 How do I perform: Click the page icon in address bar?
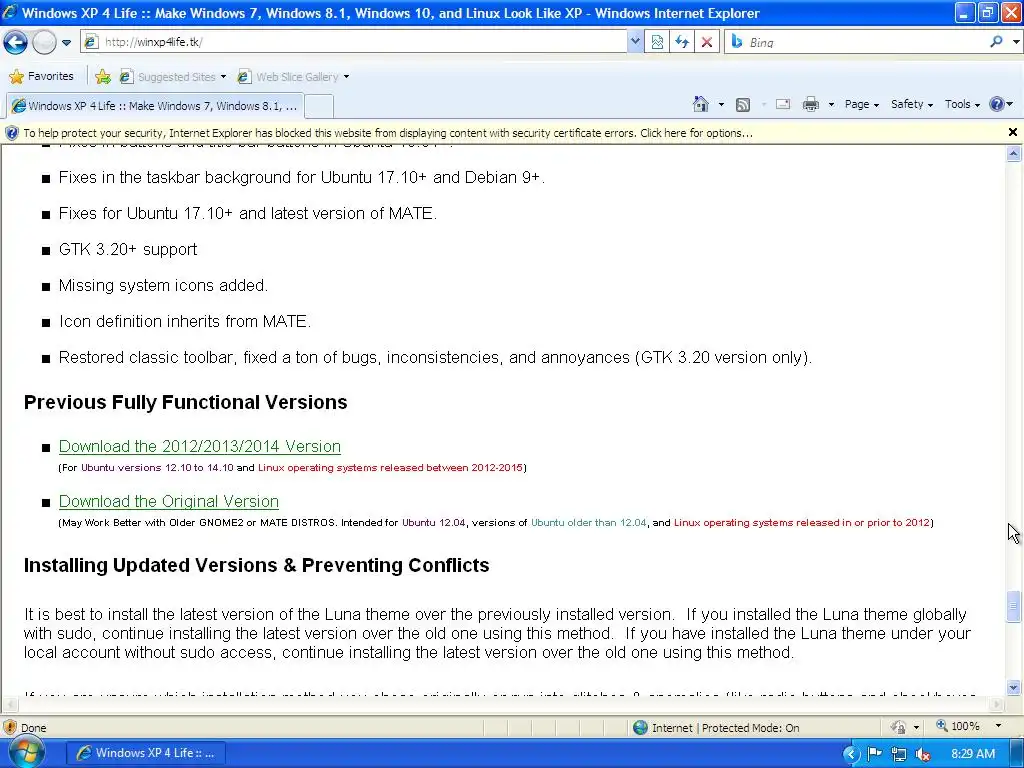91,42
